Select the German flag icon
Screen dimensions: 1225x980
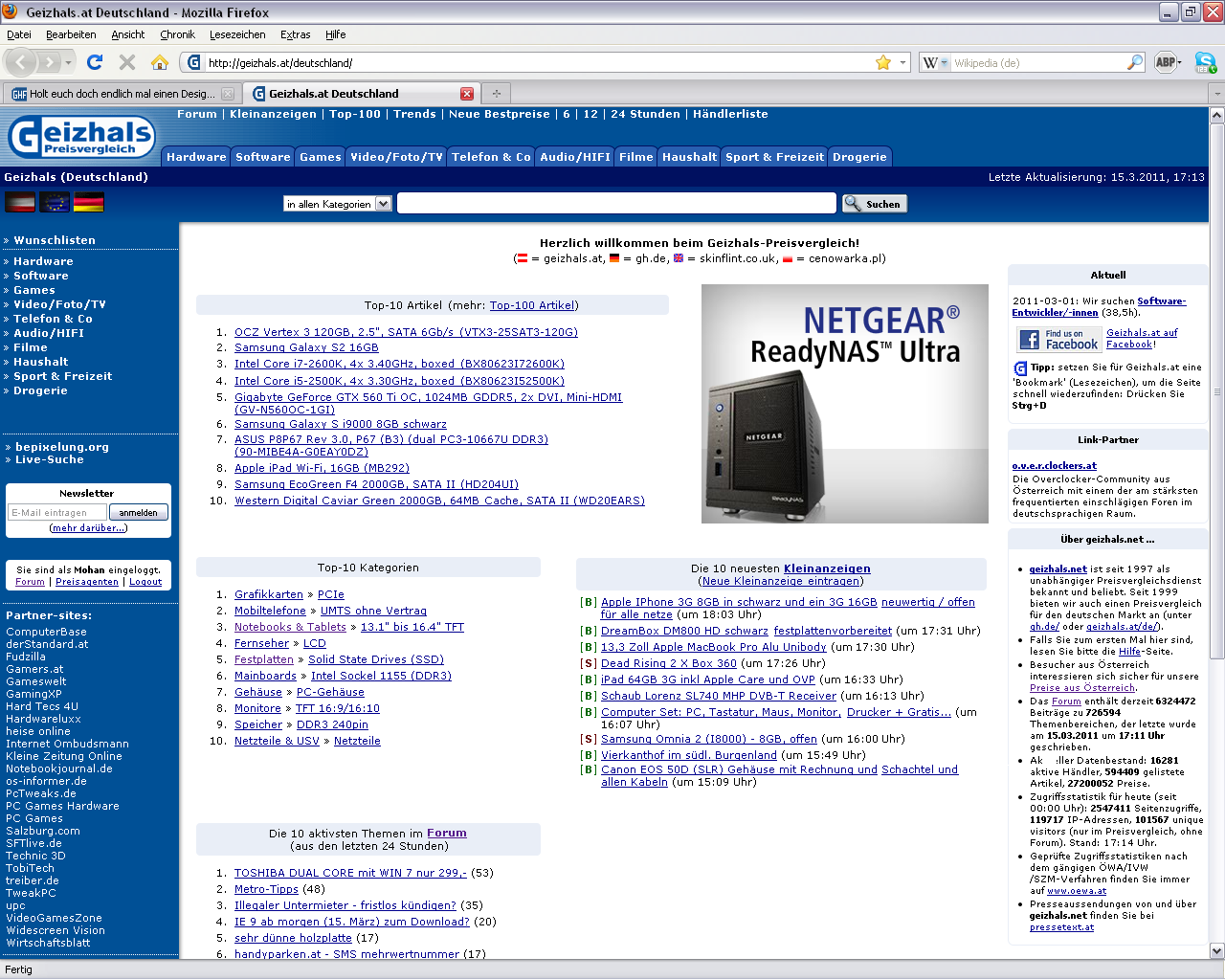pos(89,202)
